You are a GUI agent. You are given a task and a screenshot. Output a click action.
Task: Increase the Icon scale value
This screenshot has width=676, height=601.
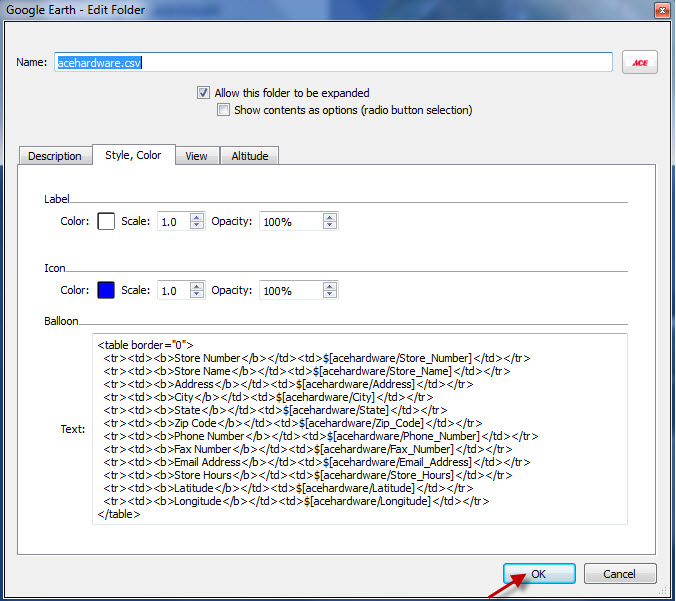click(197, 286)
